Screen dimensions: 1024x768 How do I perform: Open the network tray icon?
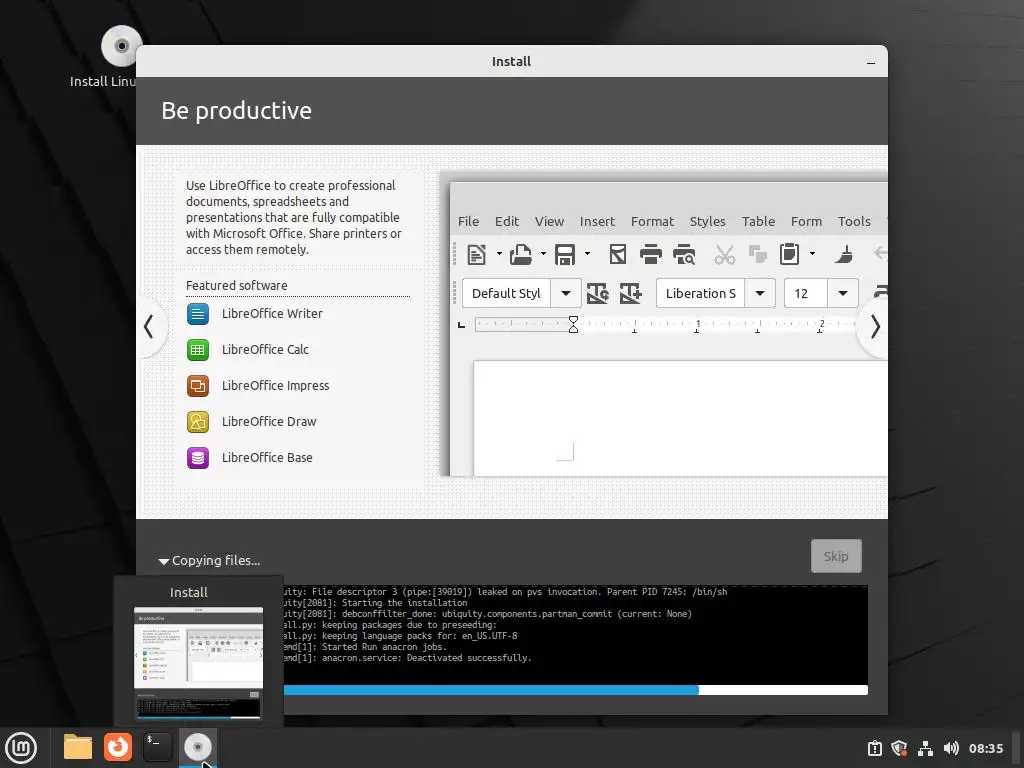click(925, 748)
